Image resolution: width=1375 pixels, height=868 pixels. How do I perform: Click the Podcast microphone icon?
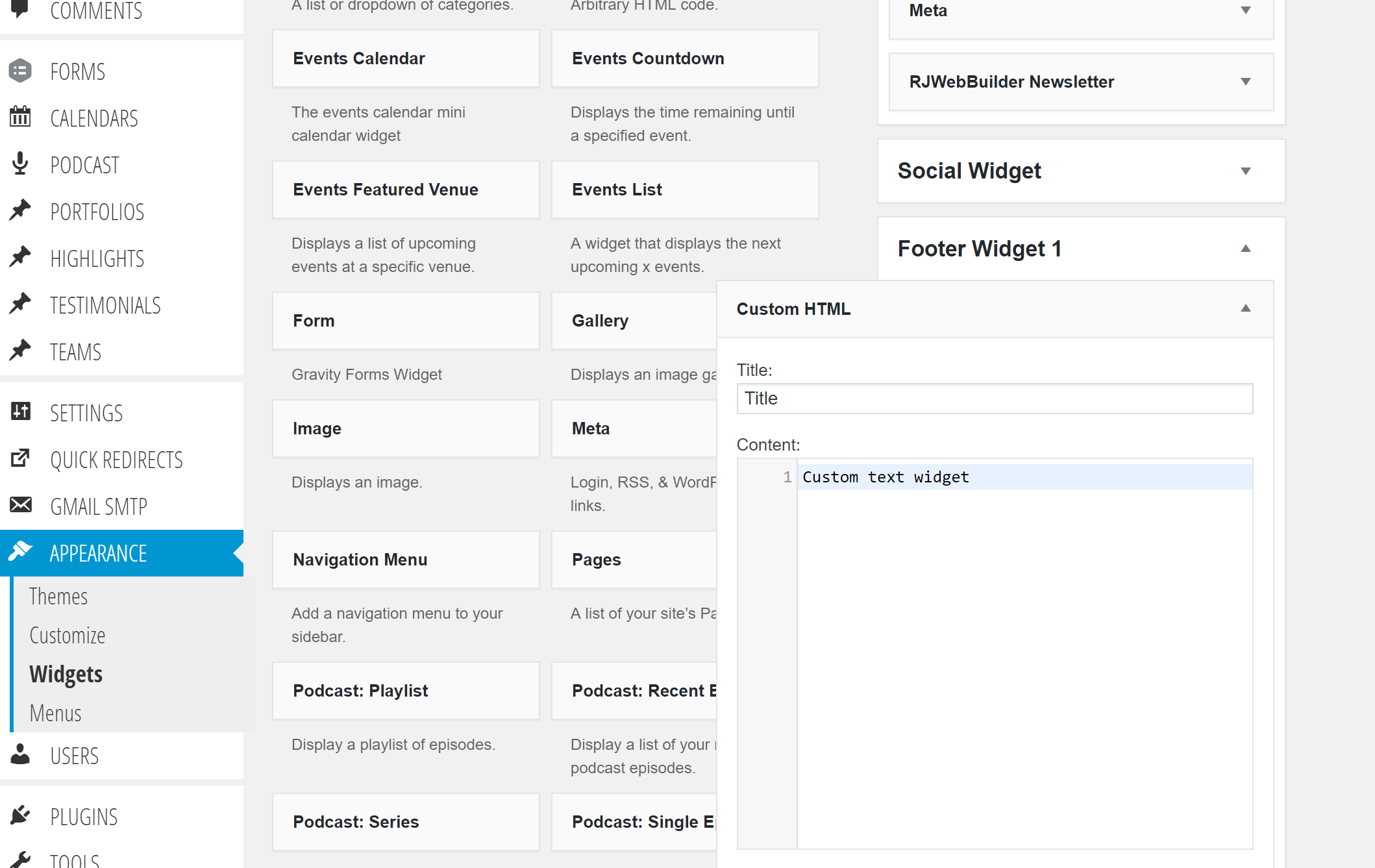pos(20,164)
